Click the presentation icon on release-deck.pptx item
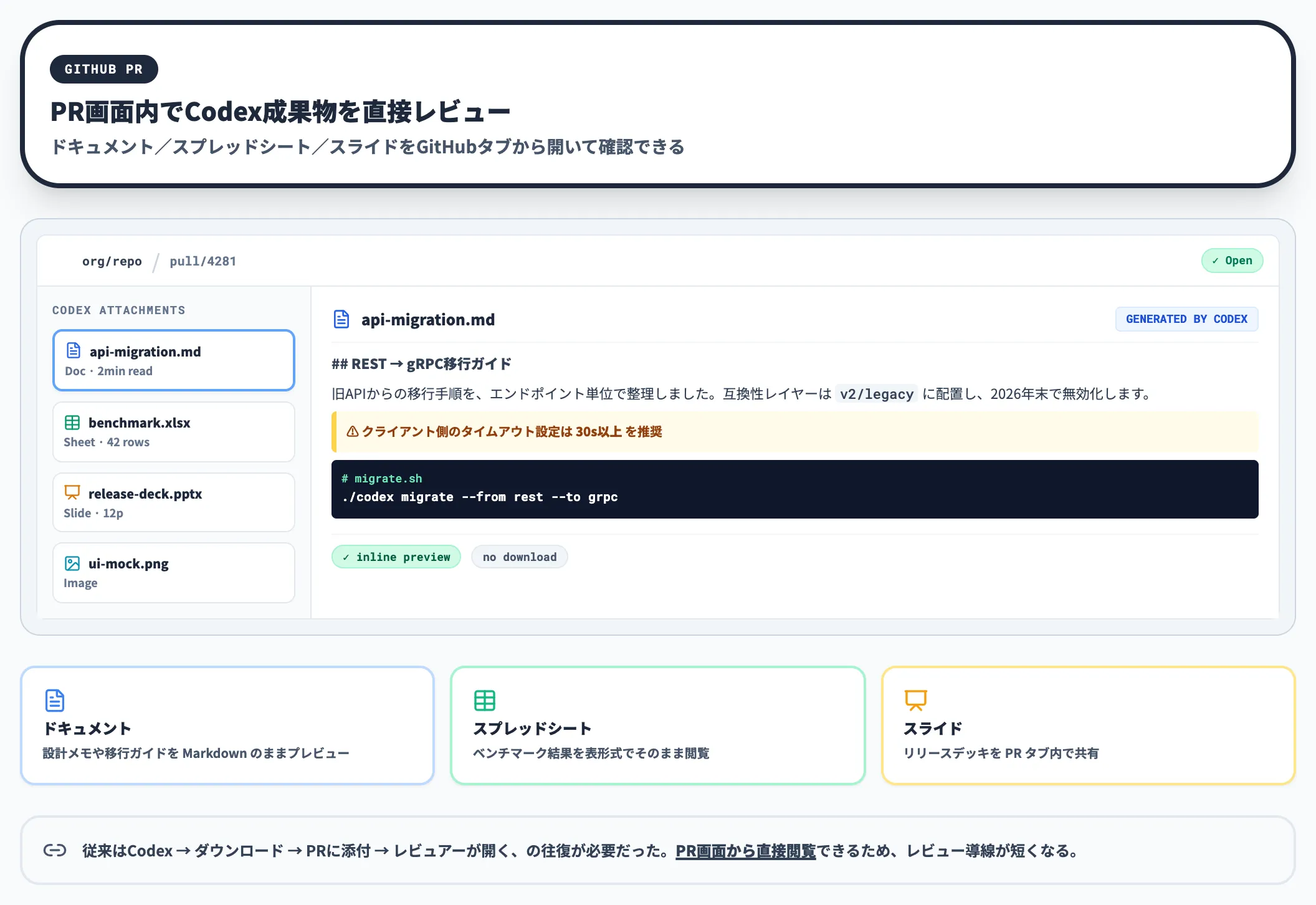The width and height of the screenshot is (1316, 905). tap(72, 492)
